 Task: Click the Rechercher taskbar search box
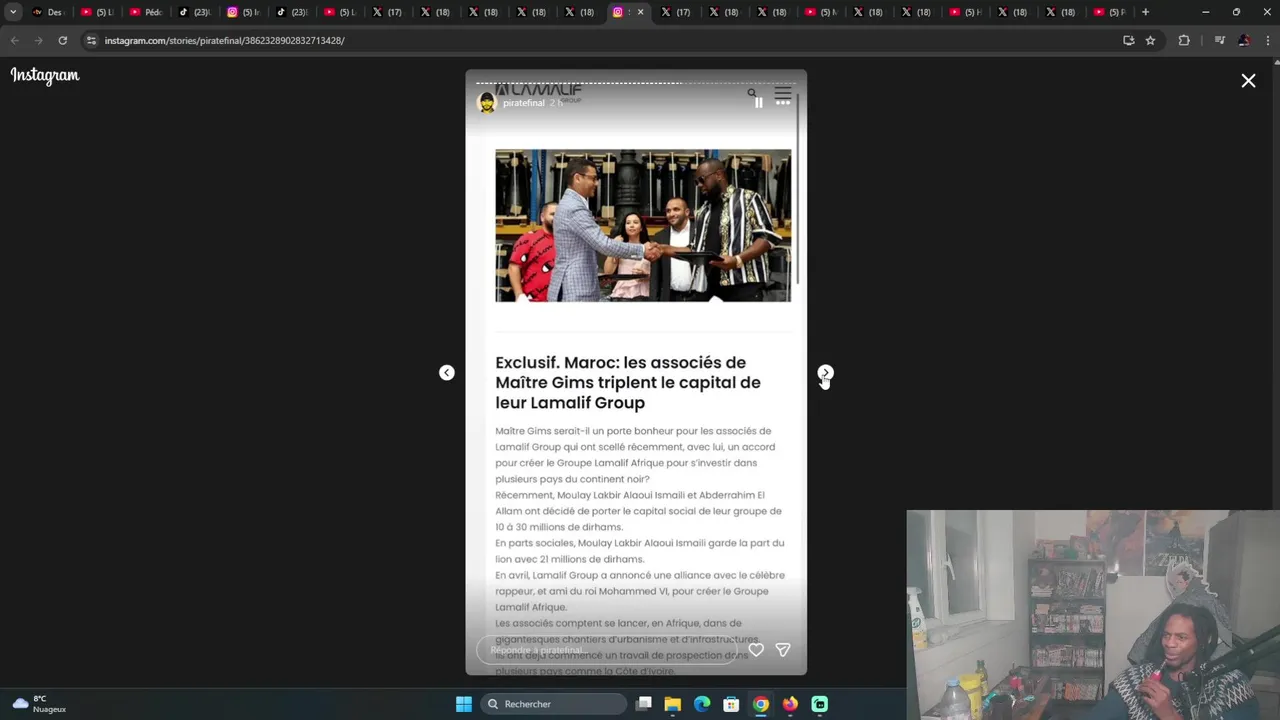click(553, 704)
